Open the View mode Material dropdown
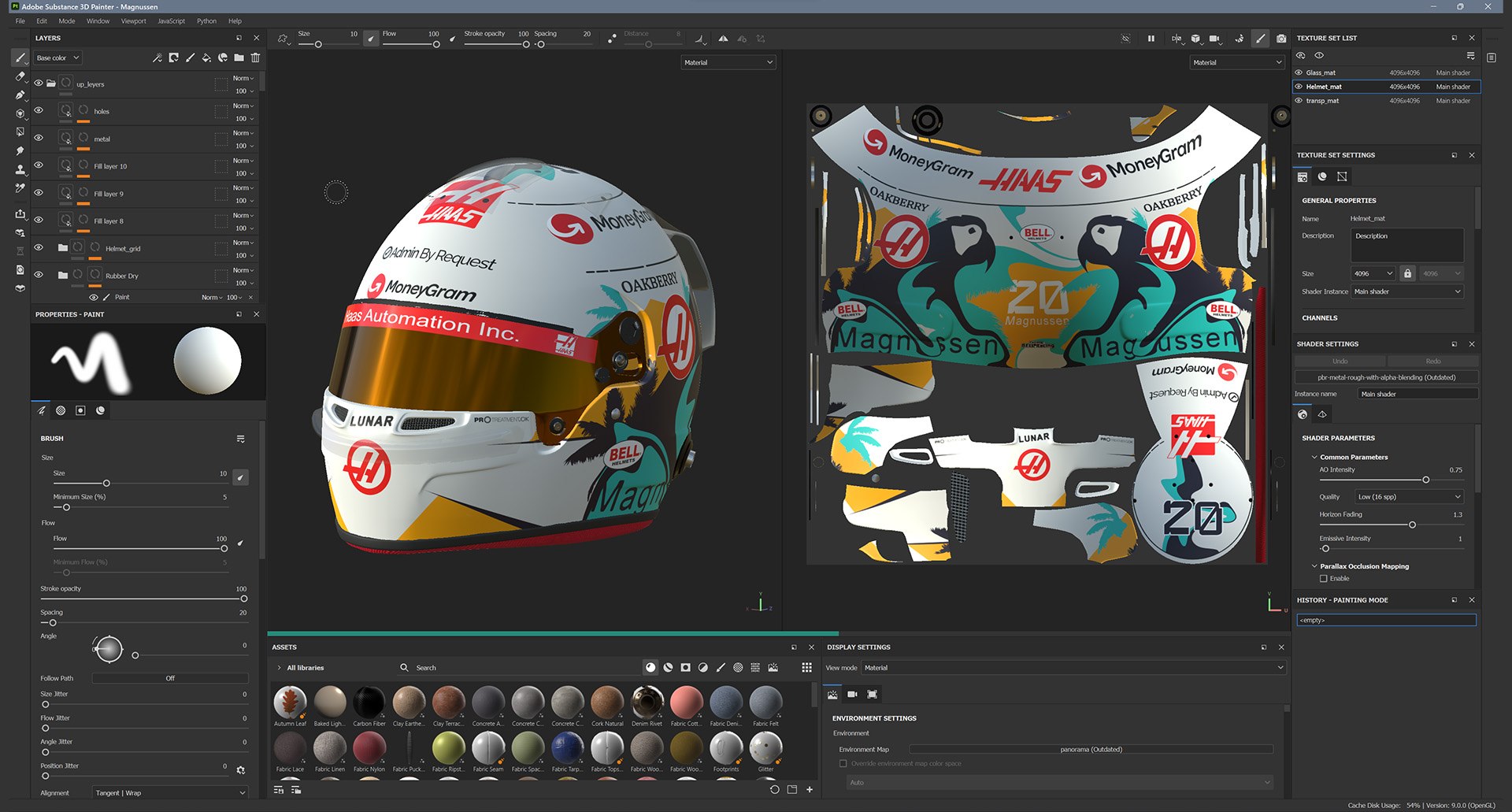 (1074, 668)
